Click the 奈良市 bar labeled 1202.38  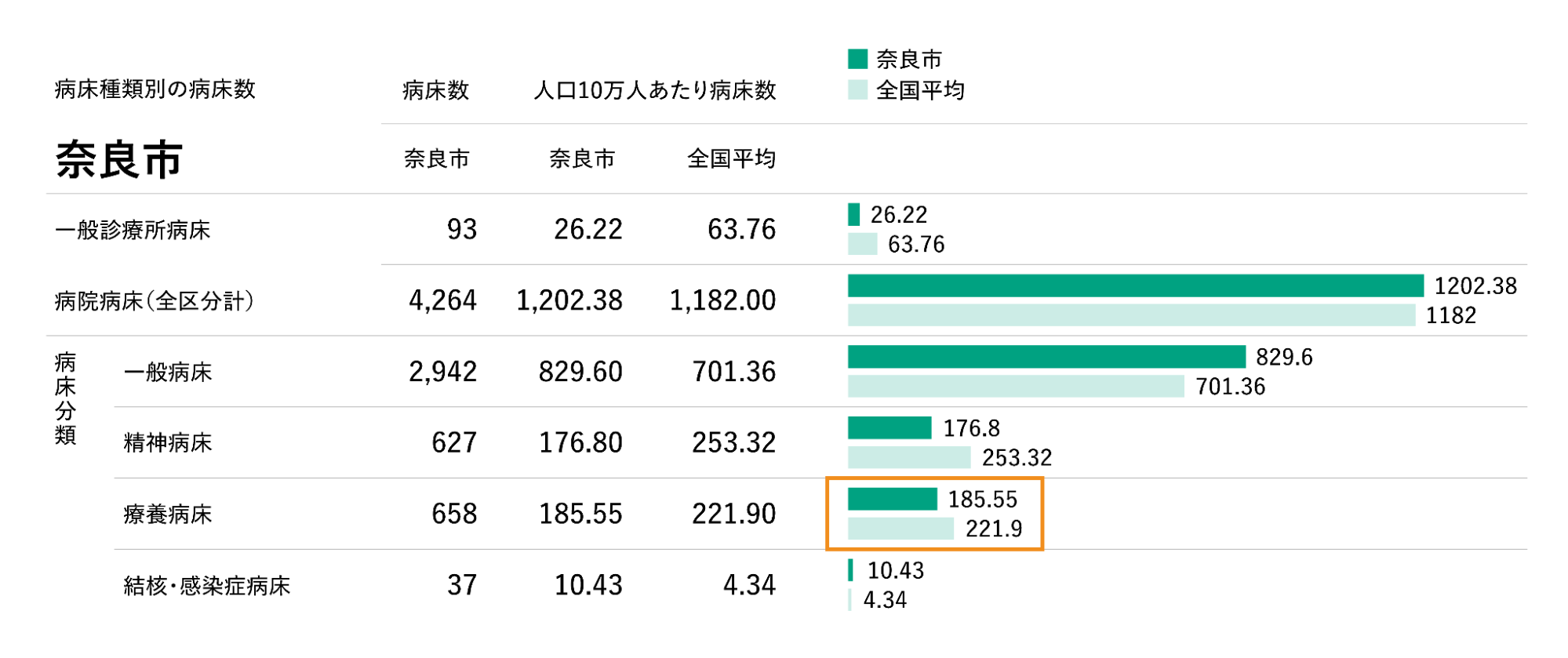(1135, 285)
